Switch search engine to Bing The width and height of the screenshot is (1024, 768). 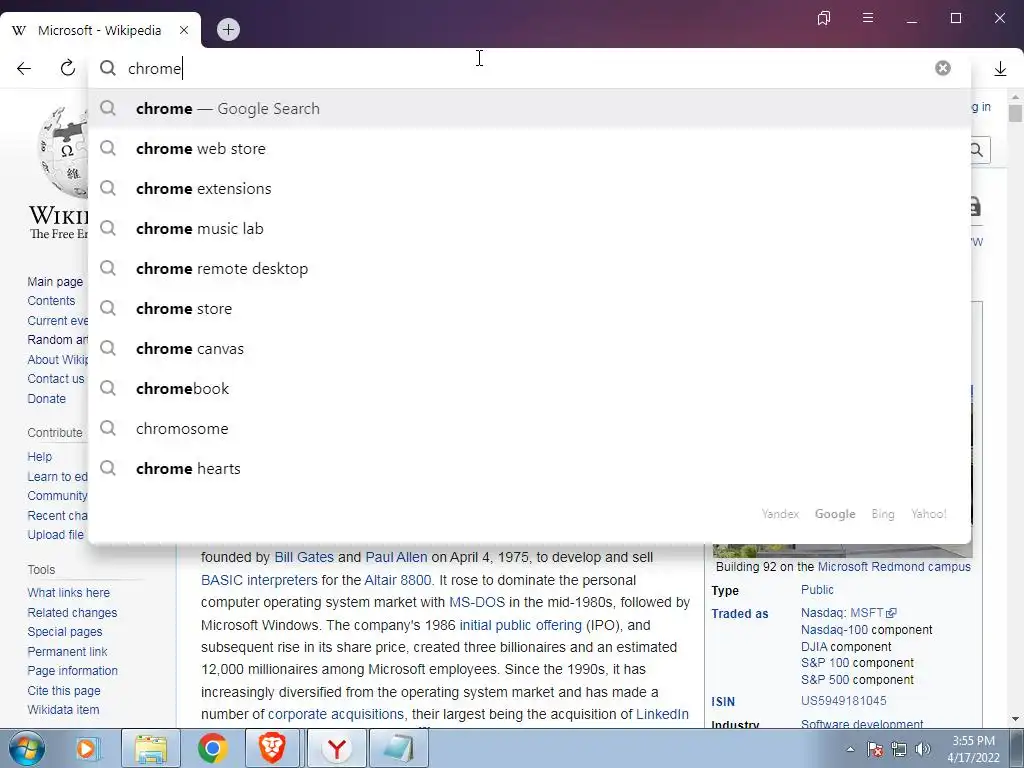click(882, 514)
